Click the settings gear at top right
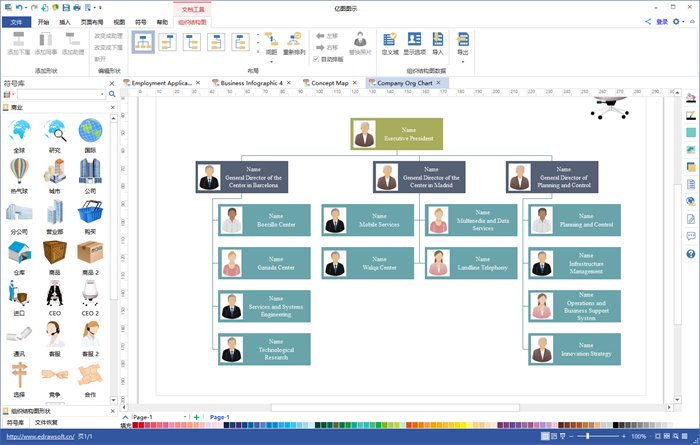700x445 pixels. click(x=676, y=21)
